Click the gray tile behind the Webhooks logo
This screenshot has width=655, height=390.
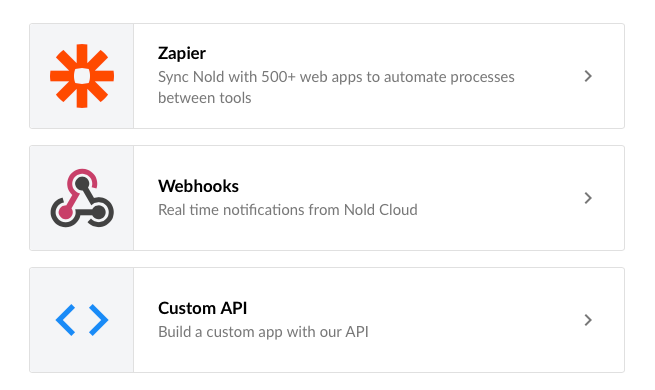[82, 198]
